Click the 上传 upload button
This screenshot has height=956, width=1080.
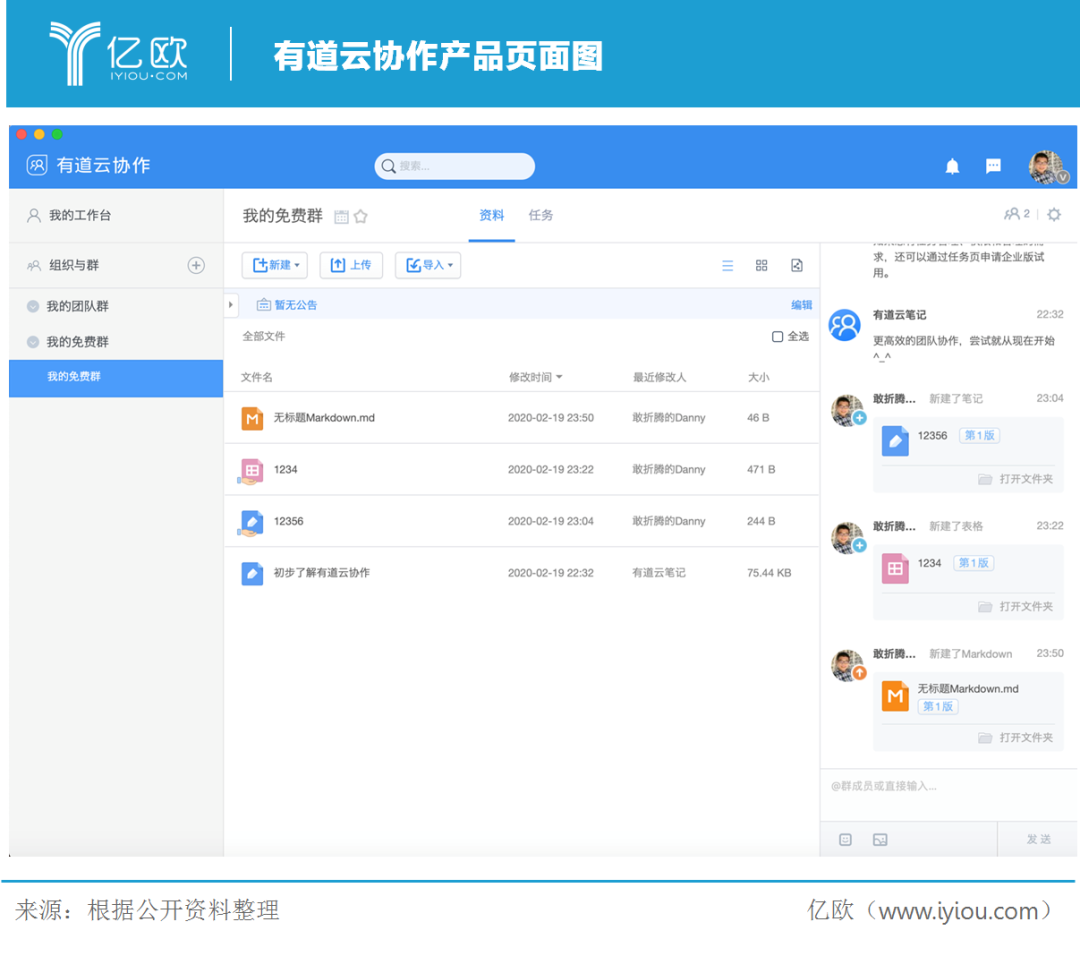(351, 265)
